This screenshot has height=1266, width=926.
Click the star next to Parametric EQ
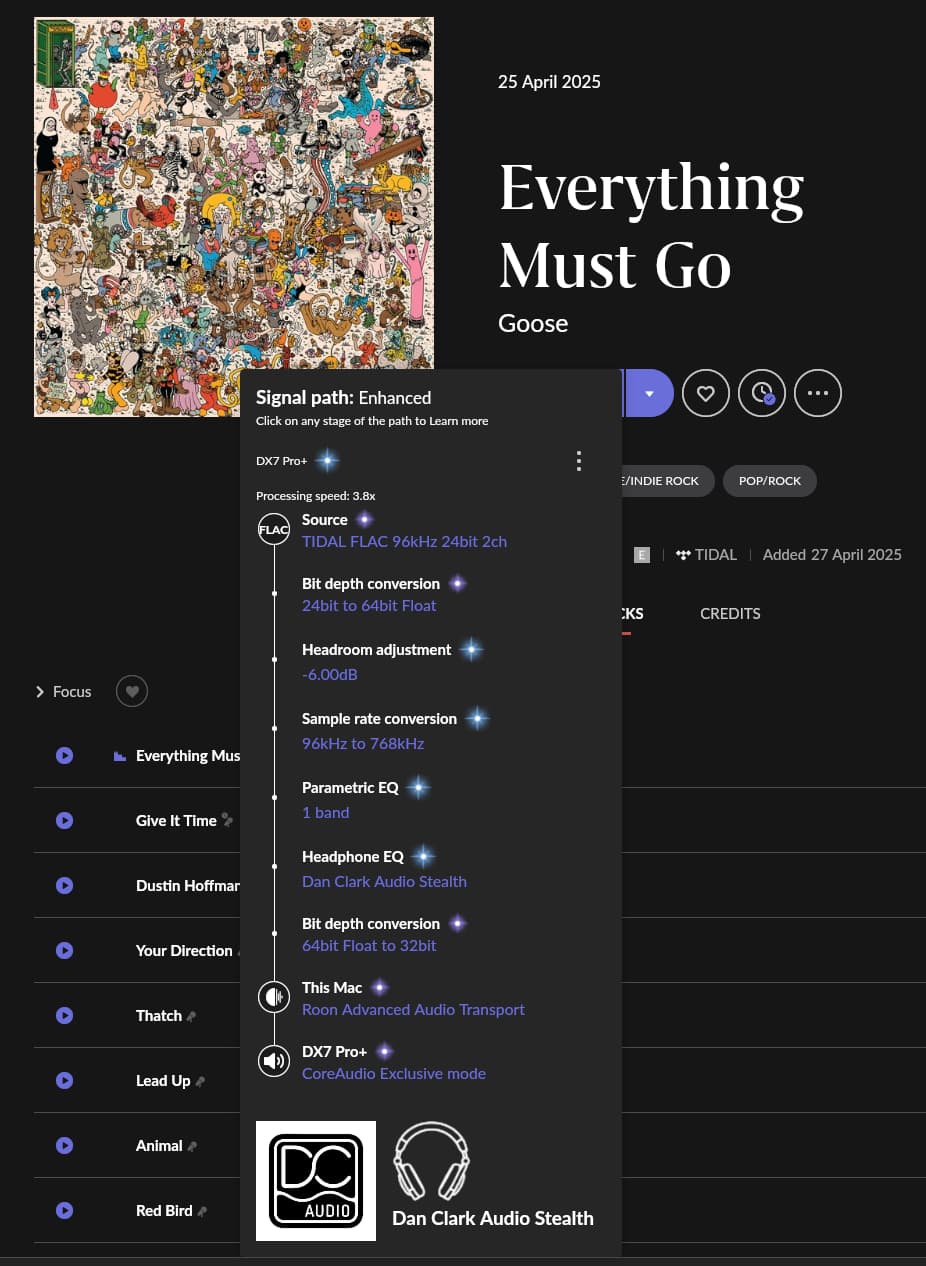click(x=418, y=788)
